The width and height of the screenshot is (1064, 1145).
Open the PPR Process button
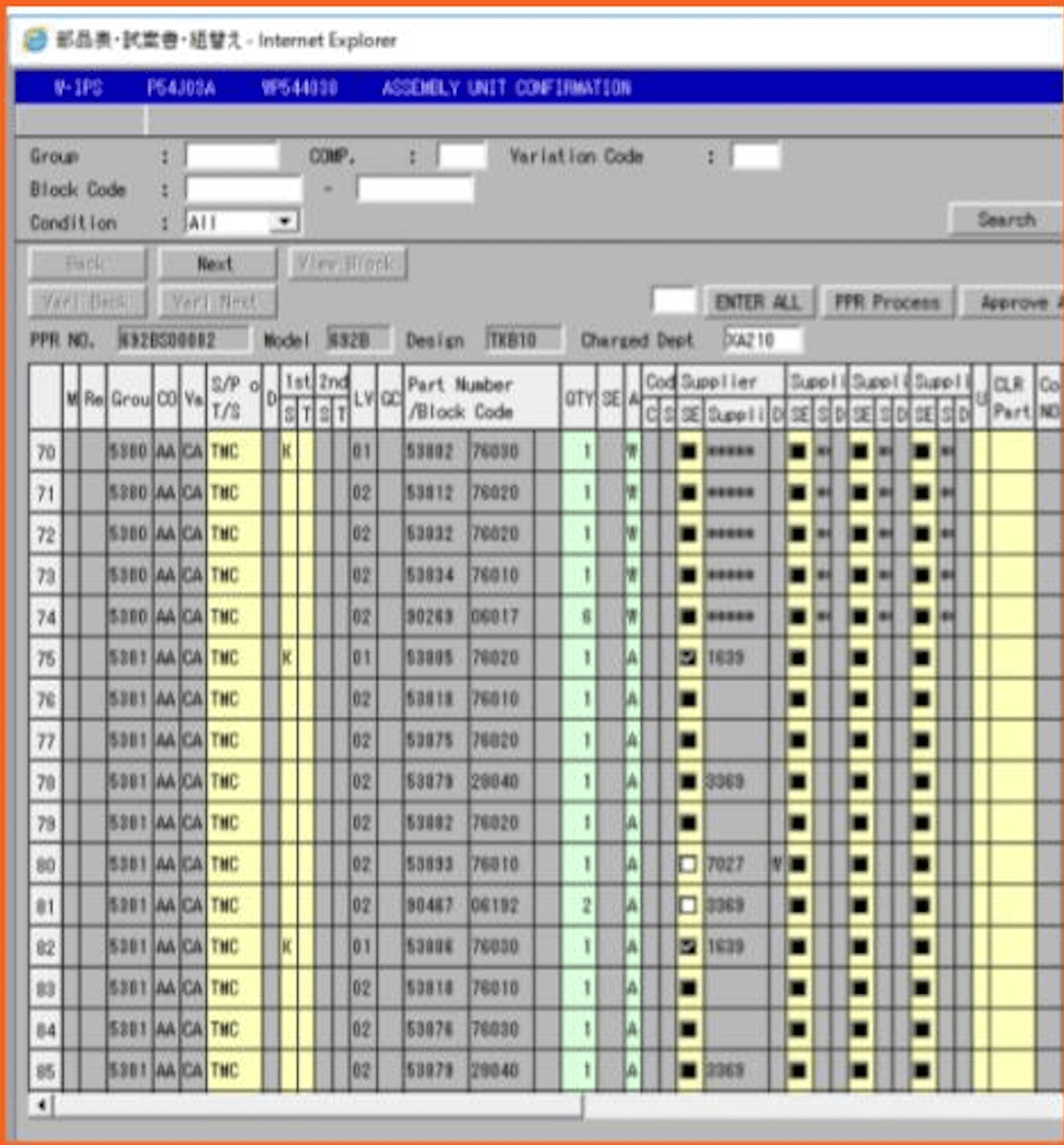pos(887,302)
